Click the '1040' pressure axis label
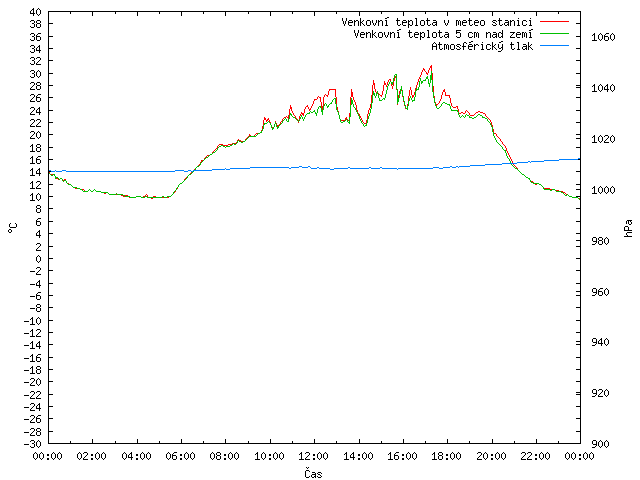Viewport: 640px width, 480px height. (603, 88)
